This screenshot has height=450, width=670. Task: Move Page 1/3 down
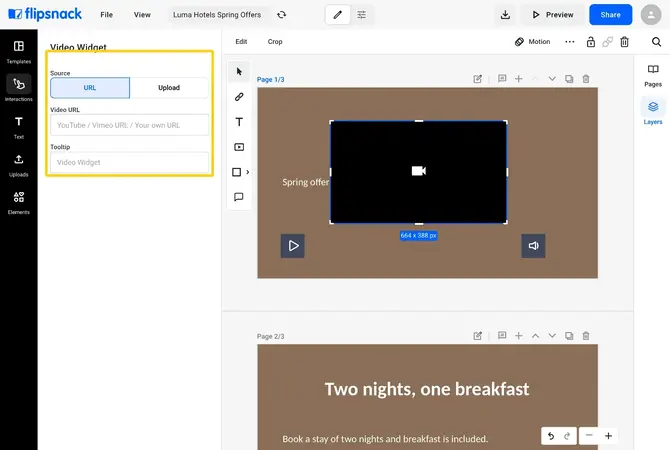pos(552,79)
